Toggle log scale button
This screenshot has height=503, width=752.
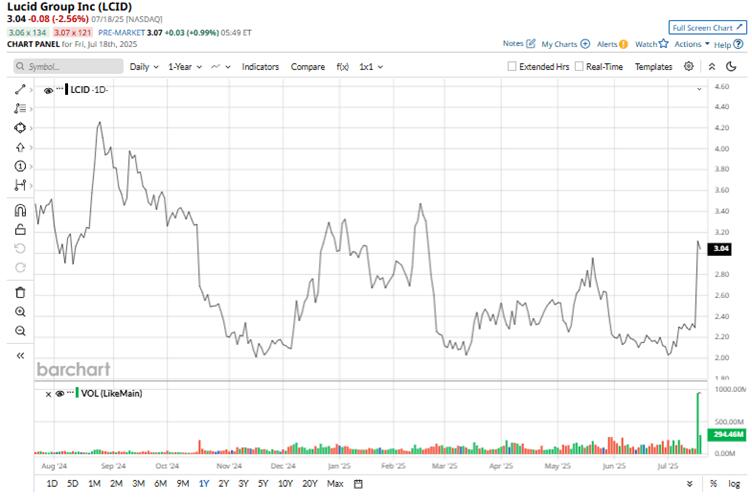tap(734, 484)
